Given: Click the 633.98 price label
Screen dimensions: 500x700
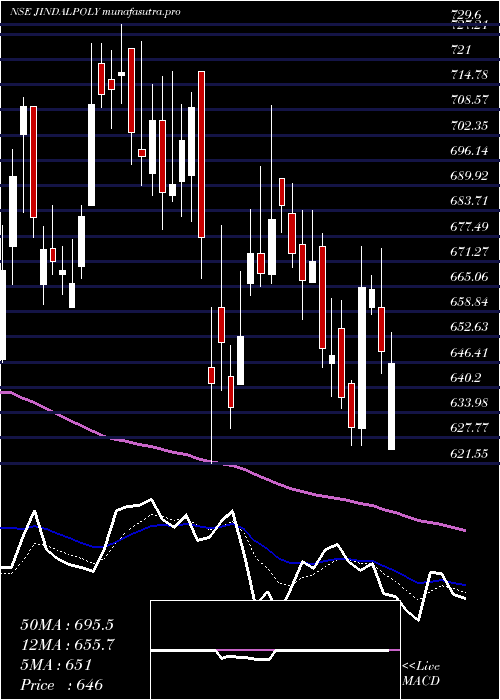Looking at the screenshot, I should pyautogui.click(x=469, y=403).
